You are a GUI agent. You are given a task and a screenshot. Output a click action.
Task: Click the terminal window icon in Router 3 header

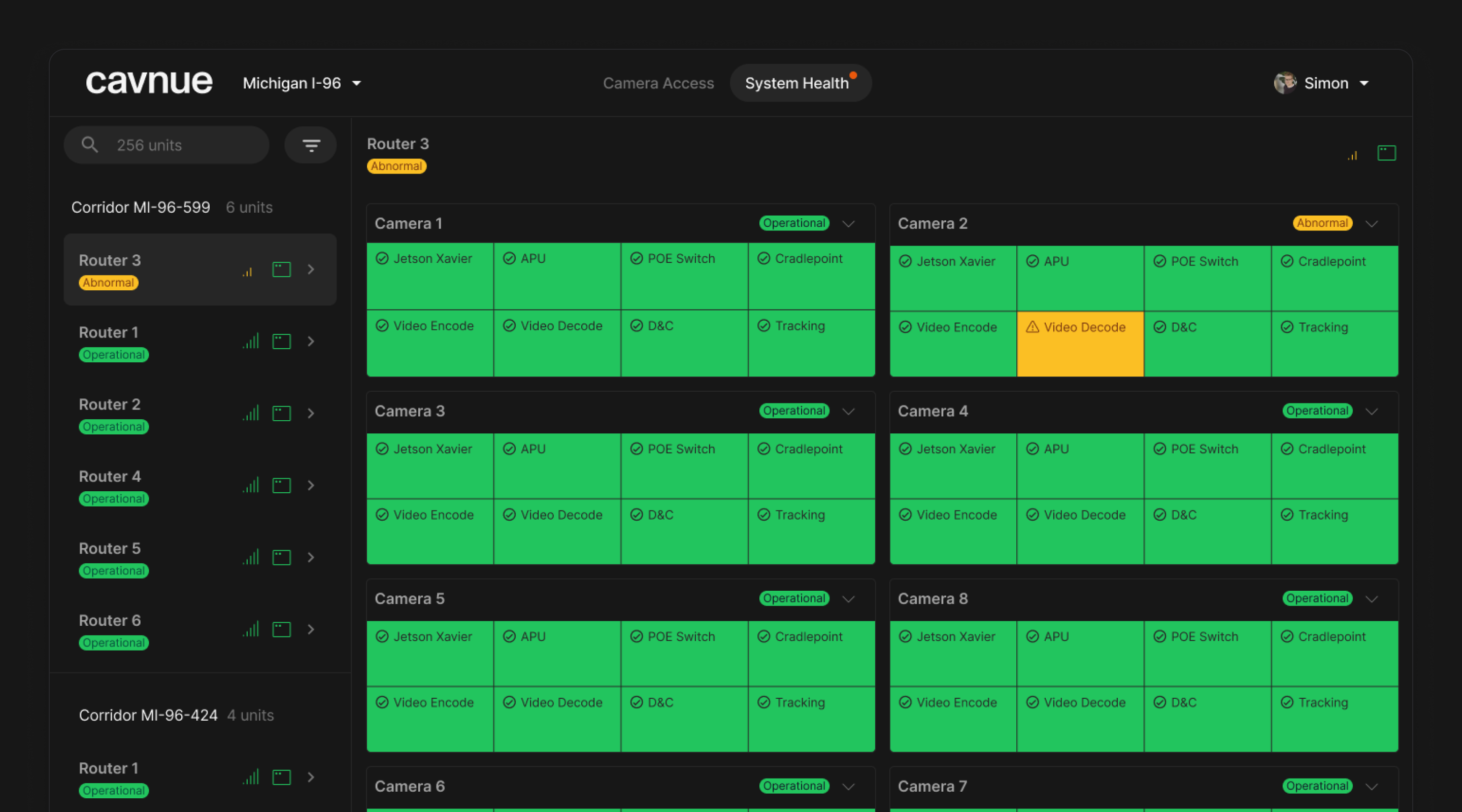click(1386, 153)
